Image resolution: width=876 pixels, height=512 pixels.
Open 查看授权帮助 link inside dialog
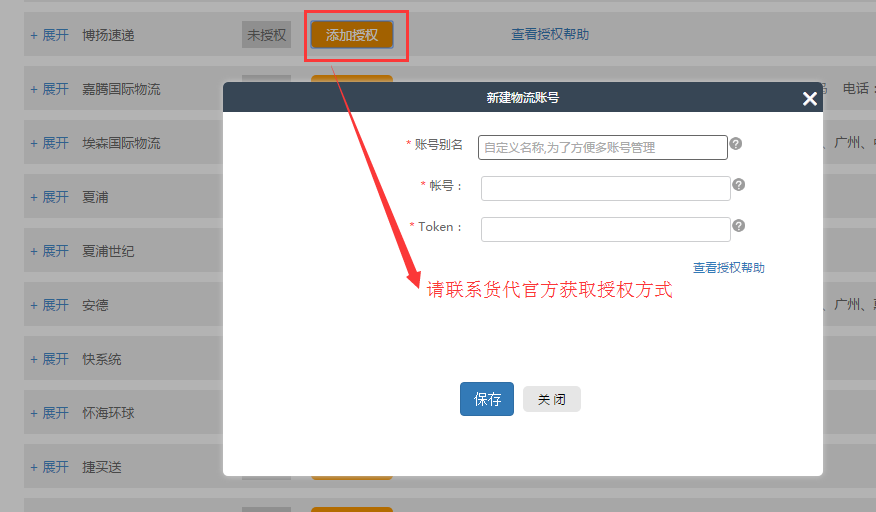coord(729,268)
